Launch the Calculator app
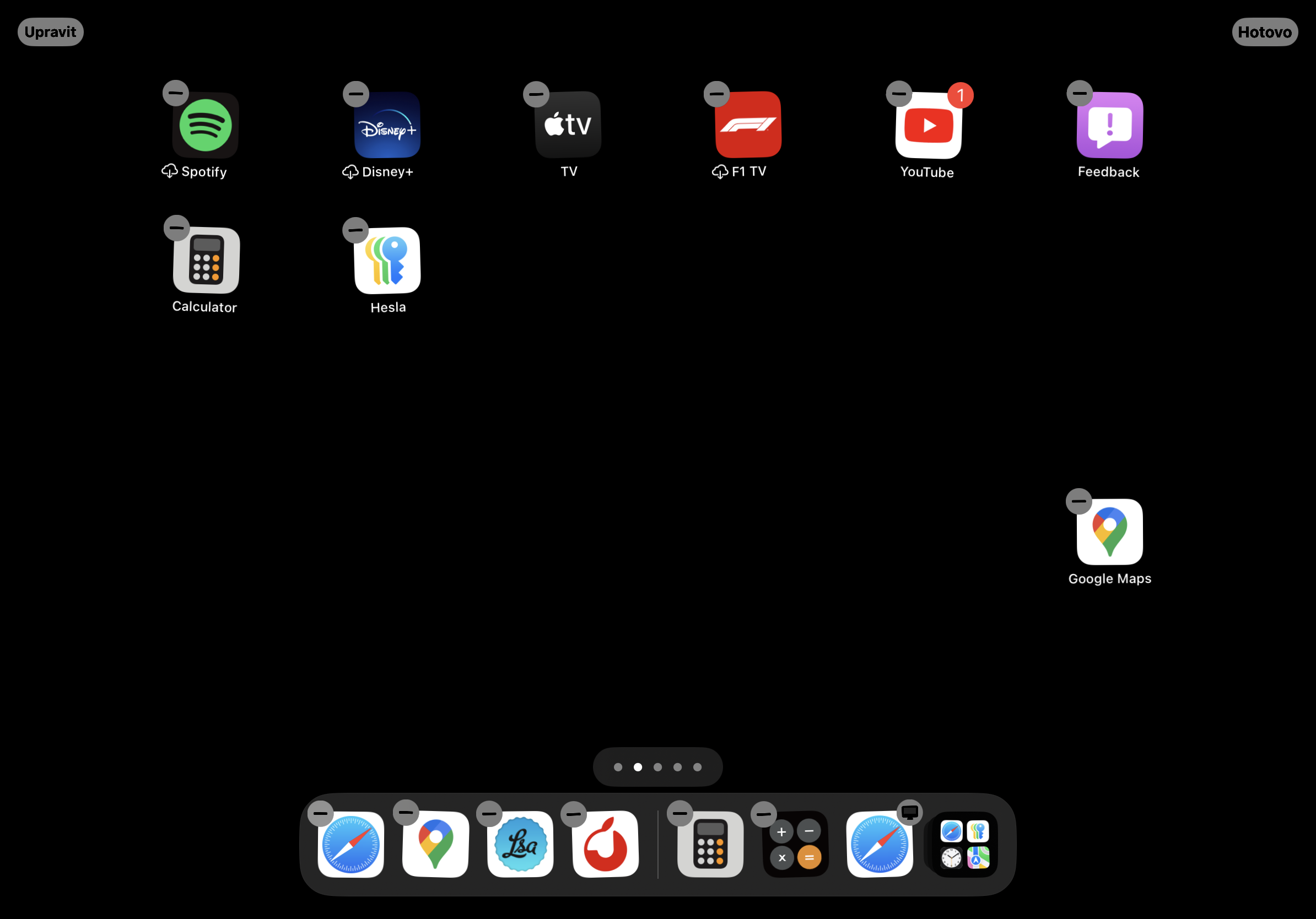 [x=204, y=261]
